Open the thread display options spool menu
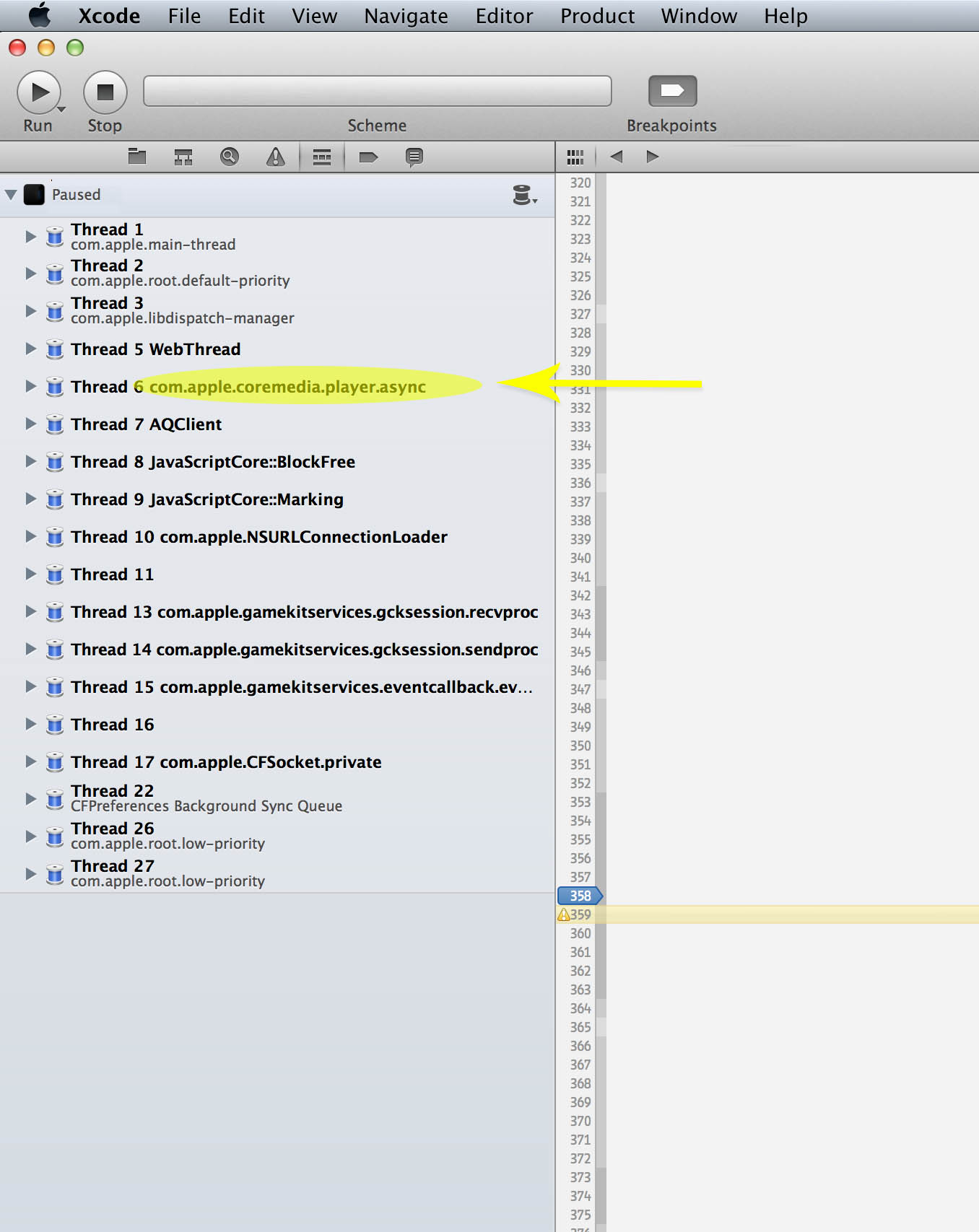 coord(525,195)
